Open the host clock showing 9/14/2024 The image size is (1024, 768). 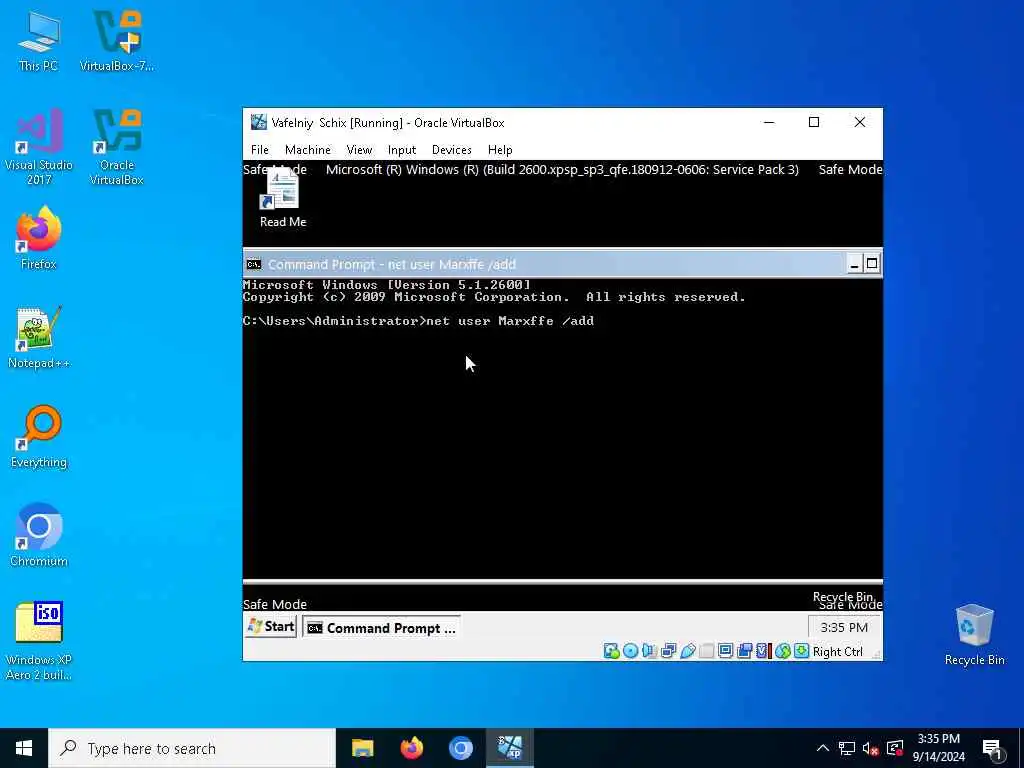[938, 748]
